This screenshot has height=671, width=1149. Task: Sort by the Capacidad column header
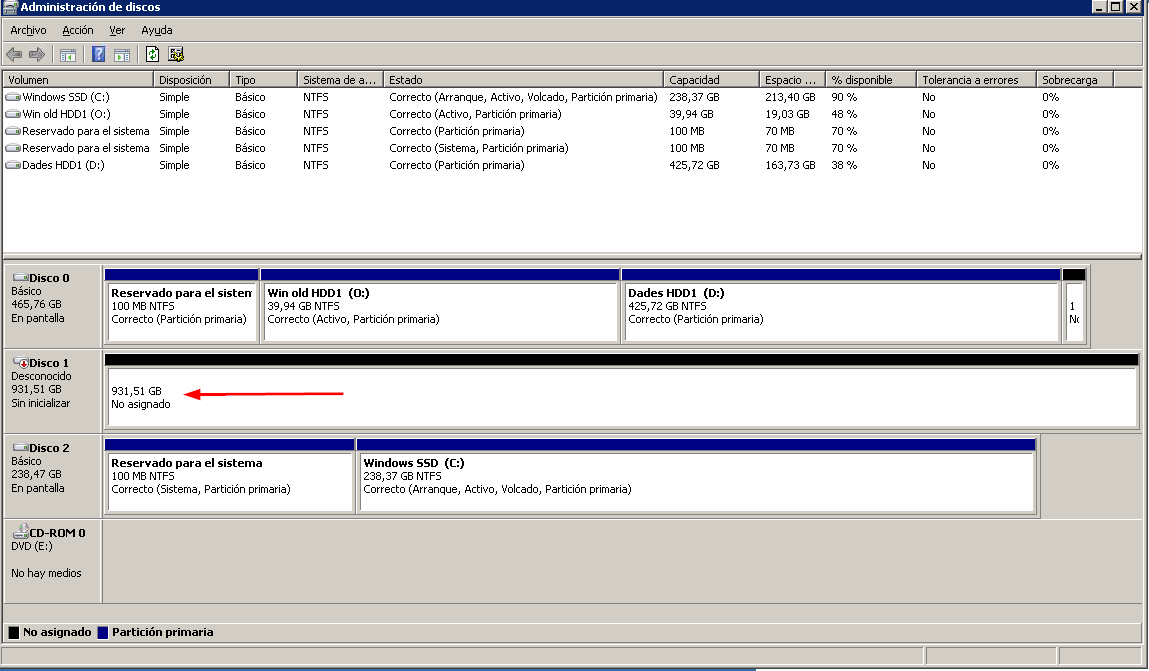[712, 80]
